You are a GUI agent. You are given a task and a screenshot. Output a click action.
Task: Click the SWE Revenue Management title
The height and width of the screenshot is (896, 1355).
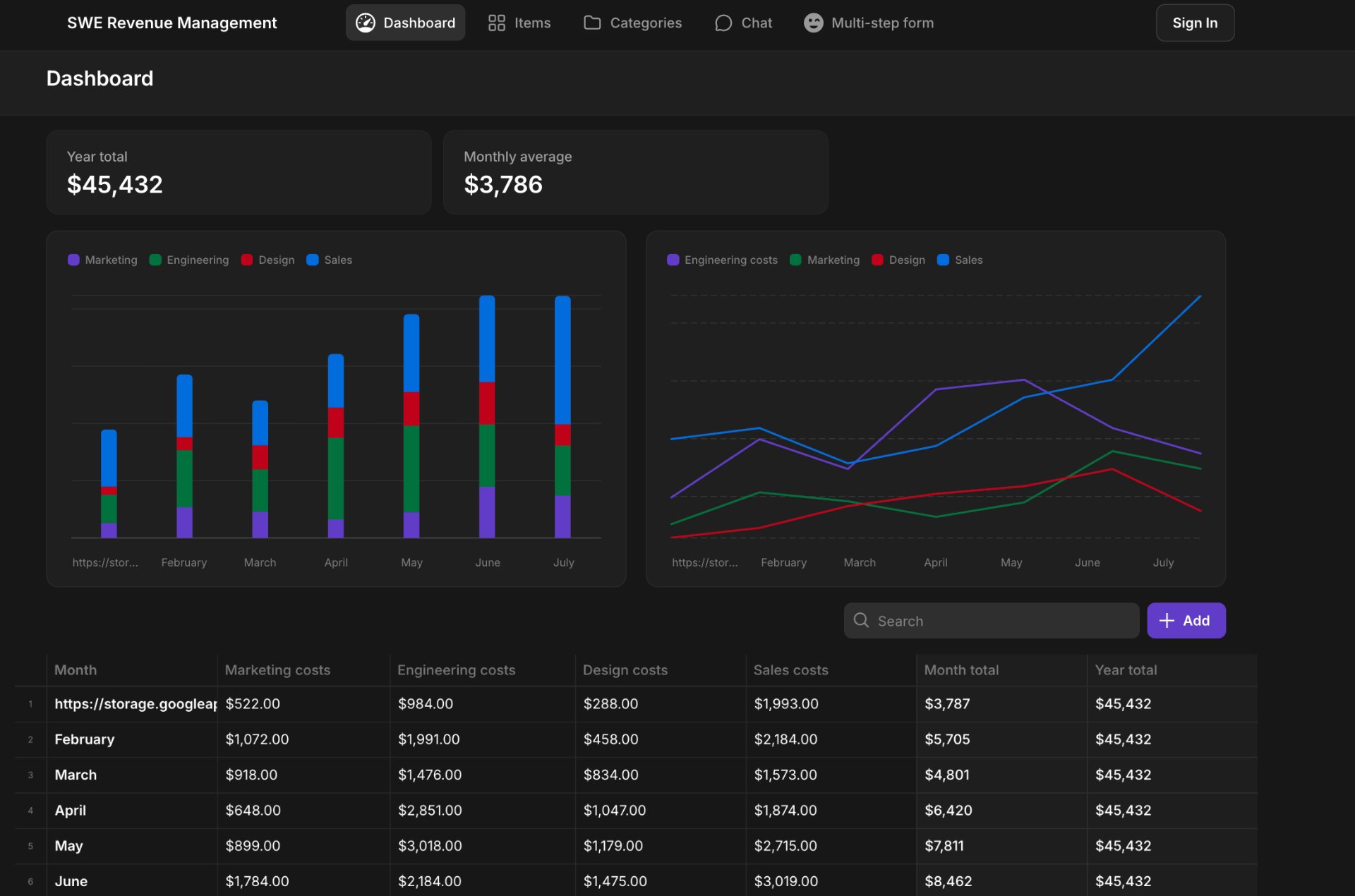click(x=172, y=23)
